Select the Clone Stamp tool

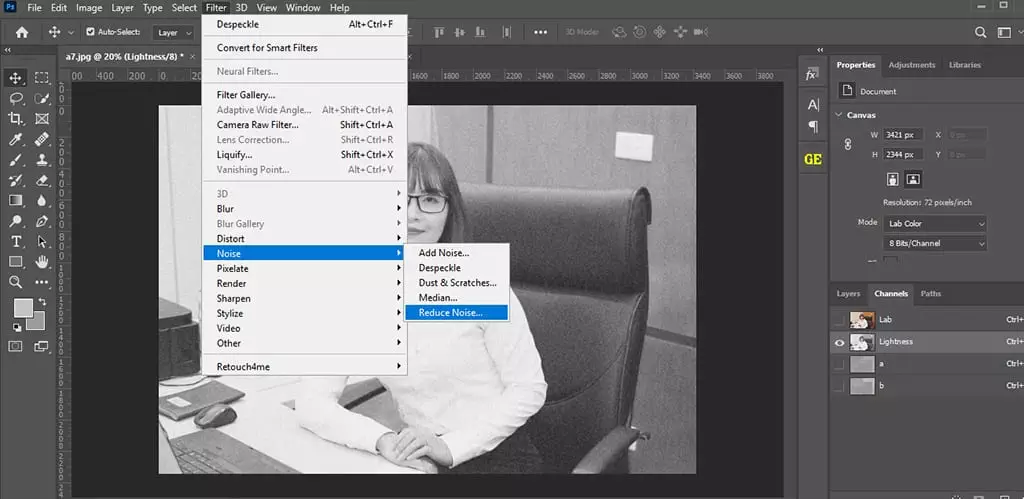pos(42,160)
